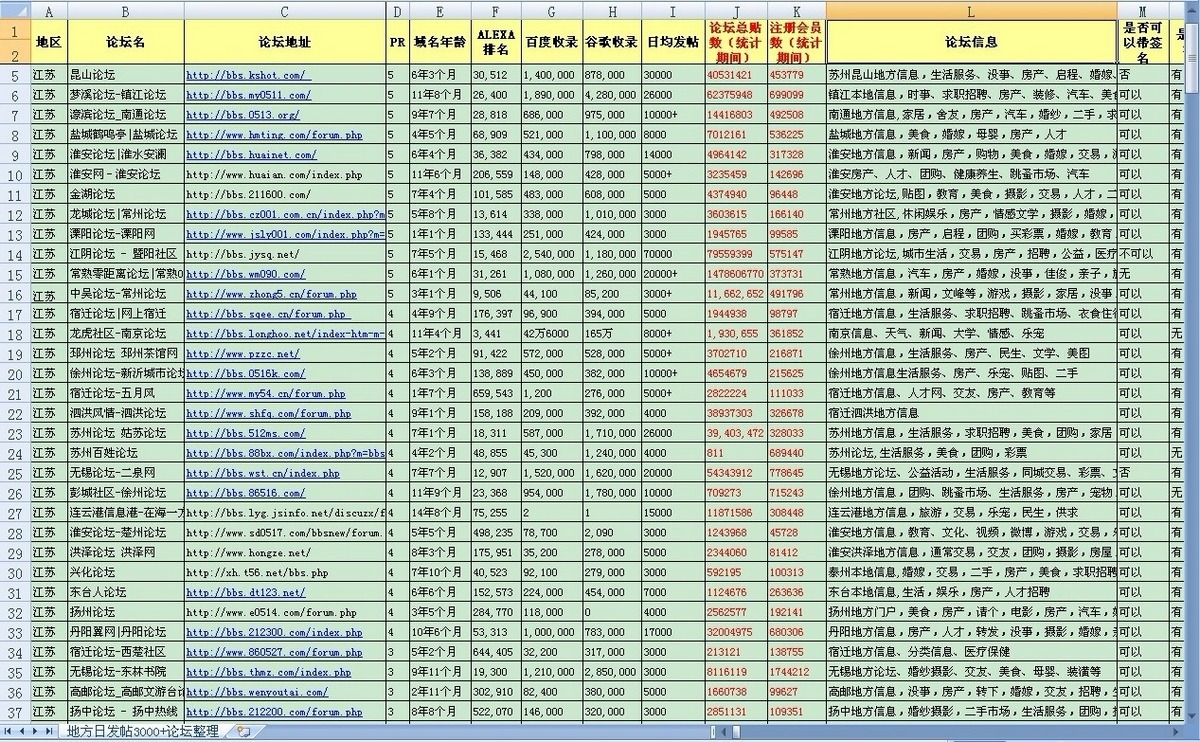Select cell 扬州论坛
This screenshot has width=1200, height=742.
[125, 612]
